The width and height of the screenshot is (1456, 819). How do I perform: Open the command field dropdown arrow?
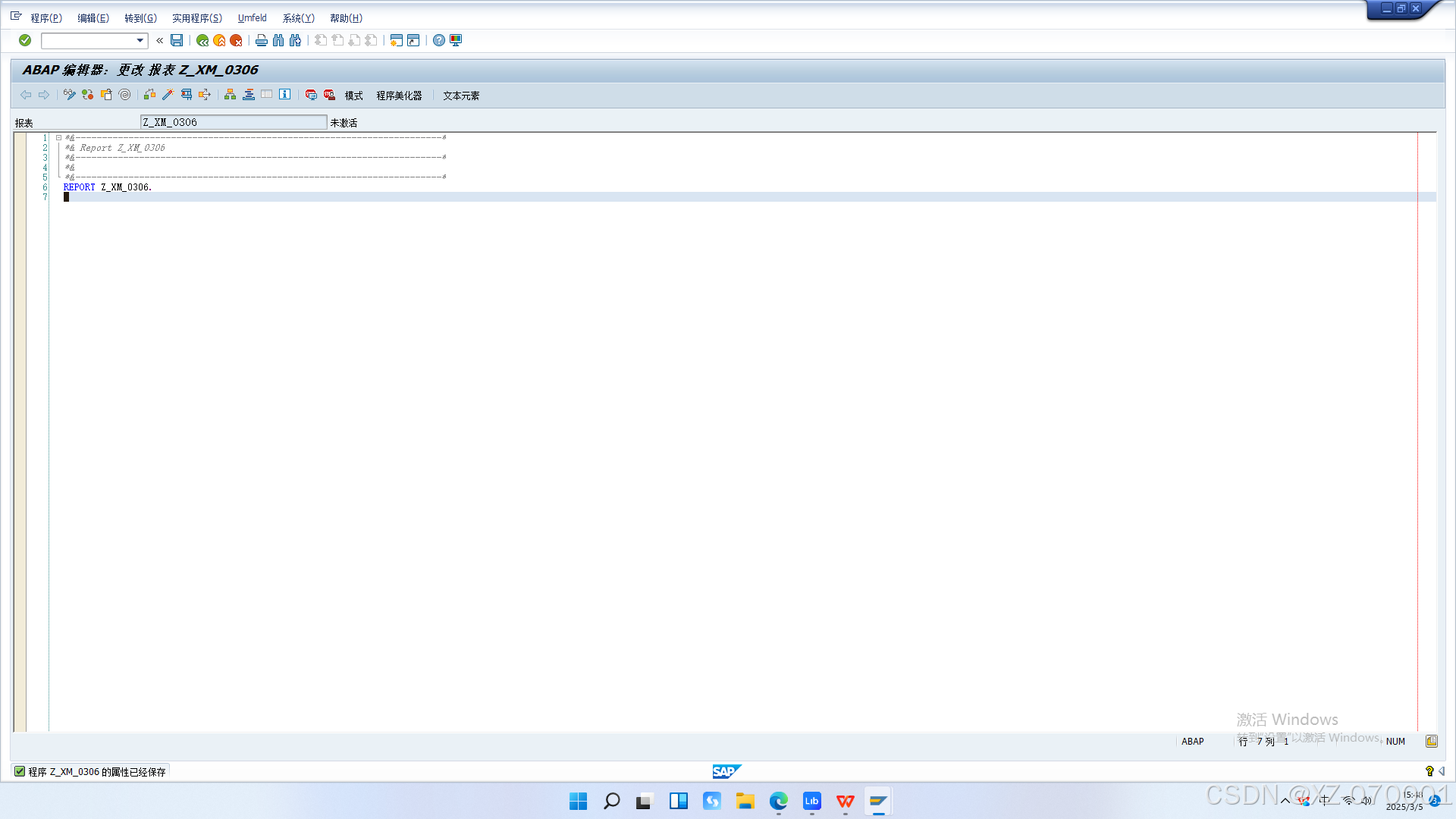point(140,40)
